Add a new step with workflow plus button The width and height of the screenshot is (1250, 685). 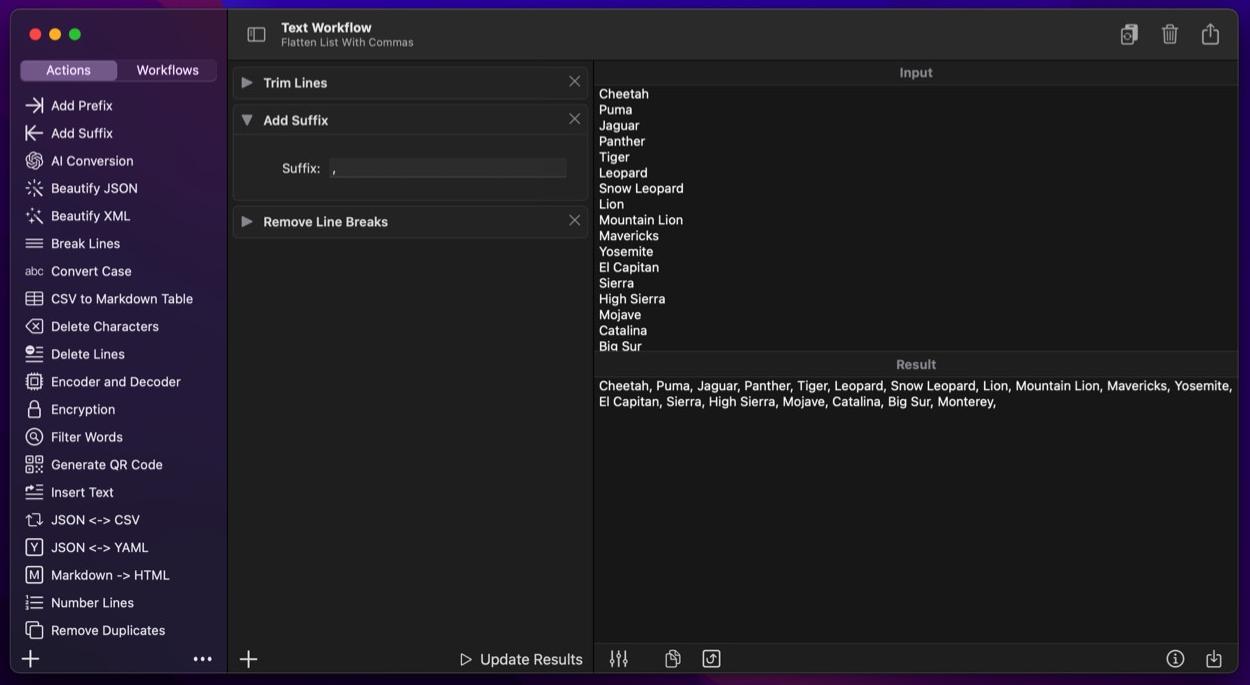pos(249,659)
